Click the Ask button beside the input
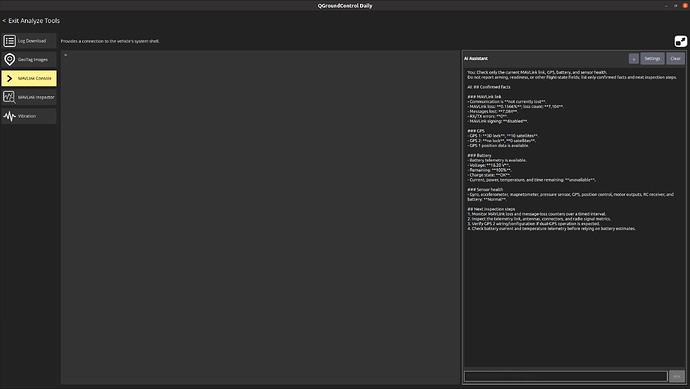The image size is (690, 389). click(677, 376)
